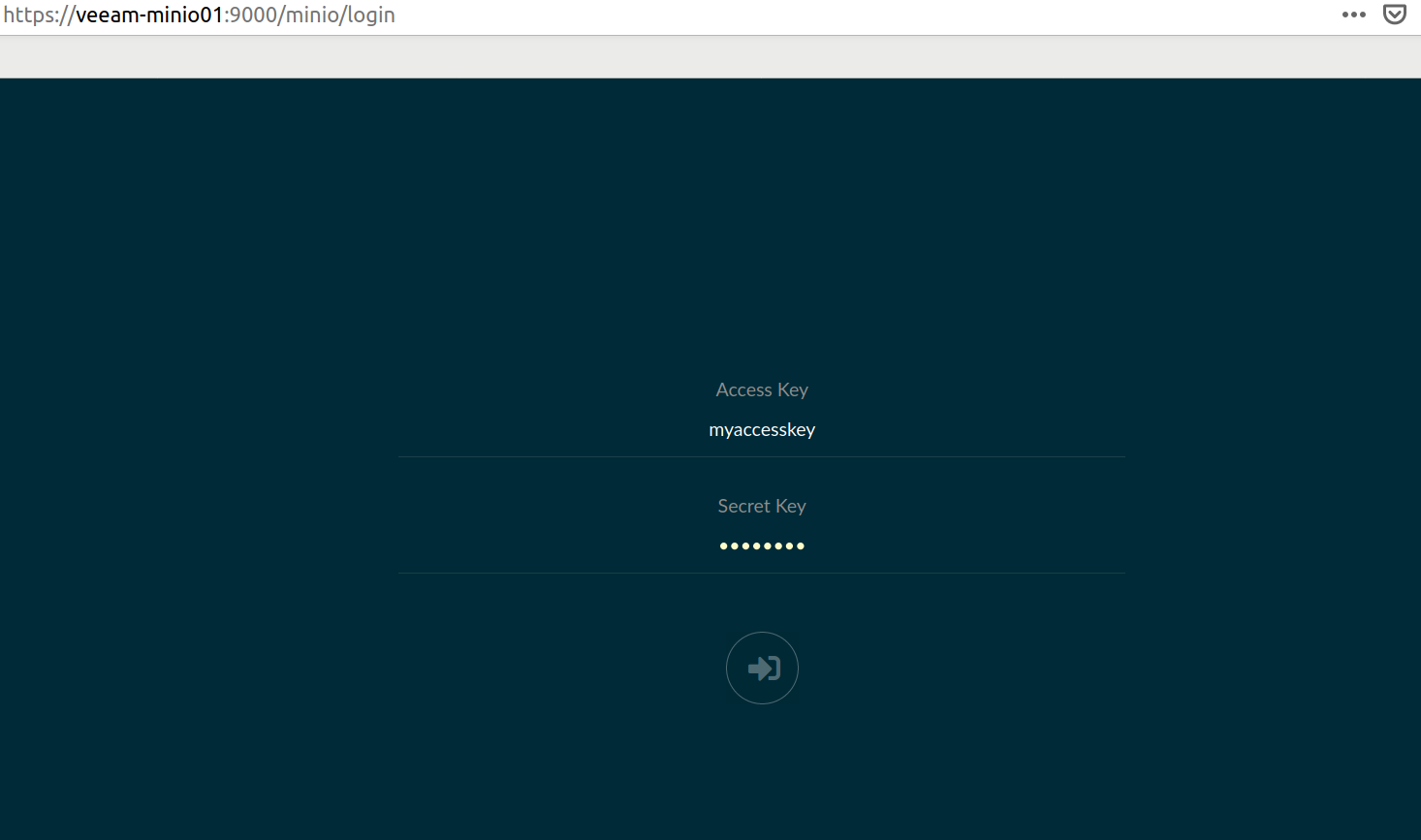
Task: Click the login arrow icon
Action: point(763,669)
